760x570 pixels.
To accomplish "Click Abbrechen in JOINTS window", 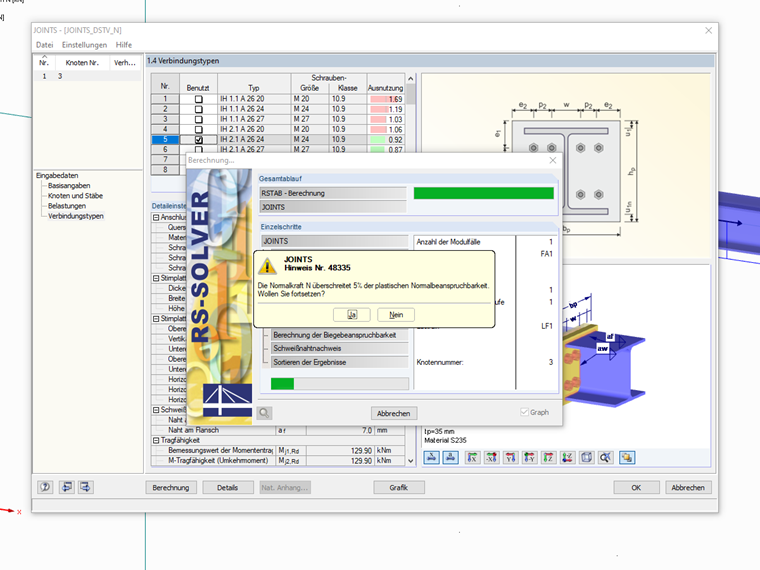I will [688, 488].
